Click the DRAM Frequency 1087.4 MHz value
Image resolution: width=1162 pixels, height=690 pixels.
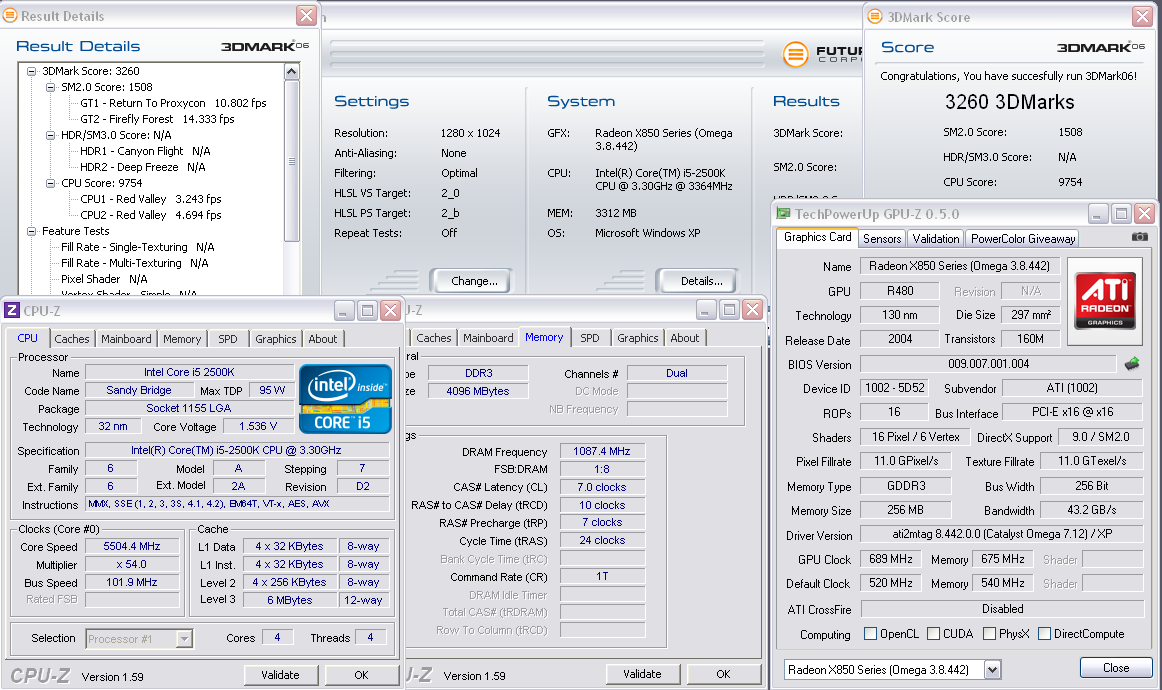(602, 451)
